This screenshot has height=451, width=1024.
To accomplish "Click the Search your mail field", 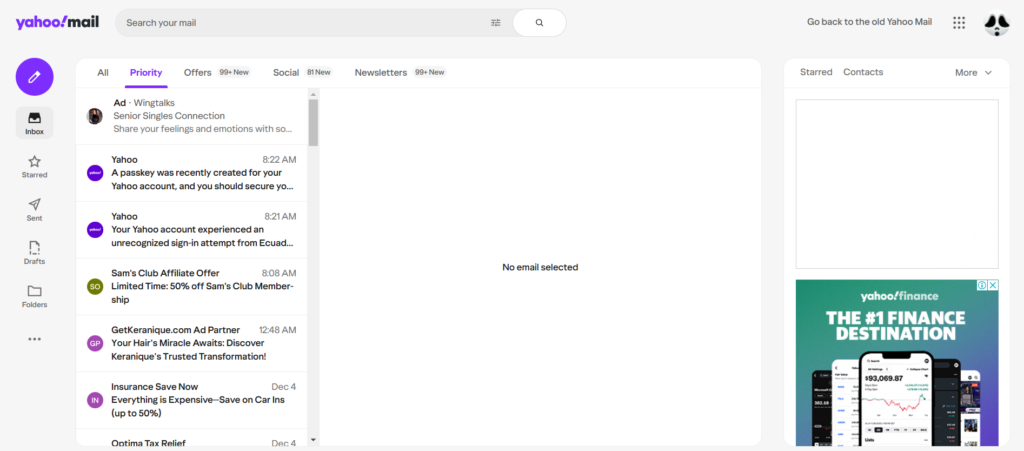I will pos(300,22).
